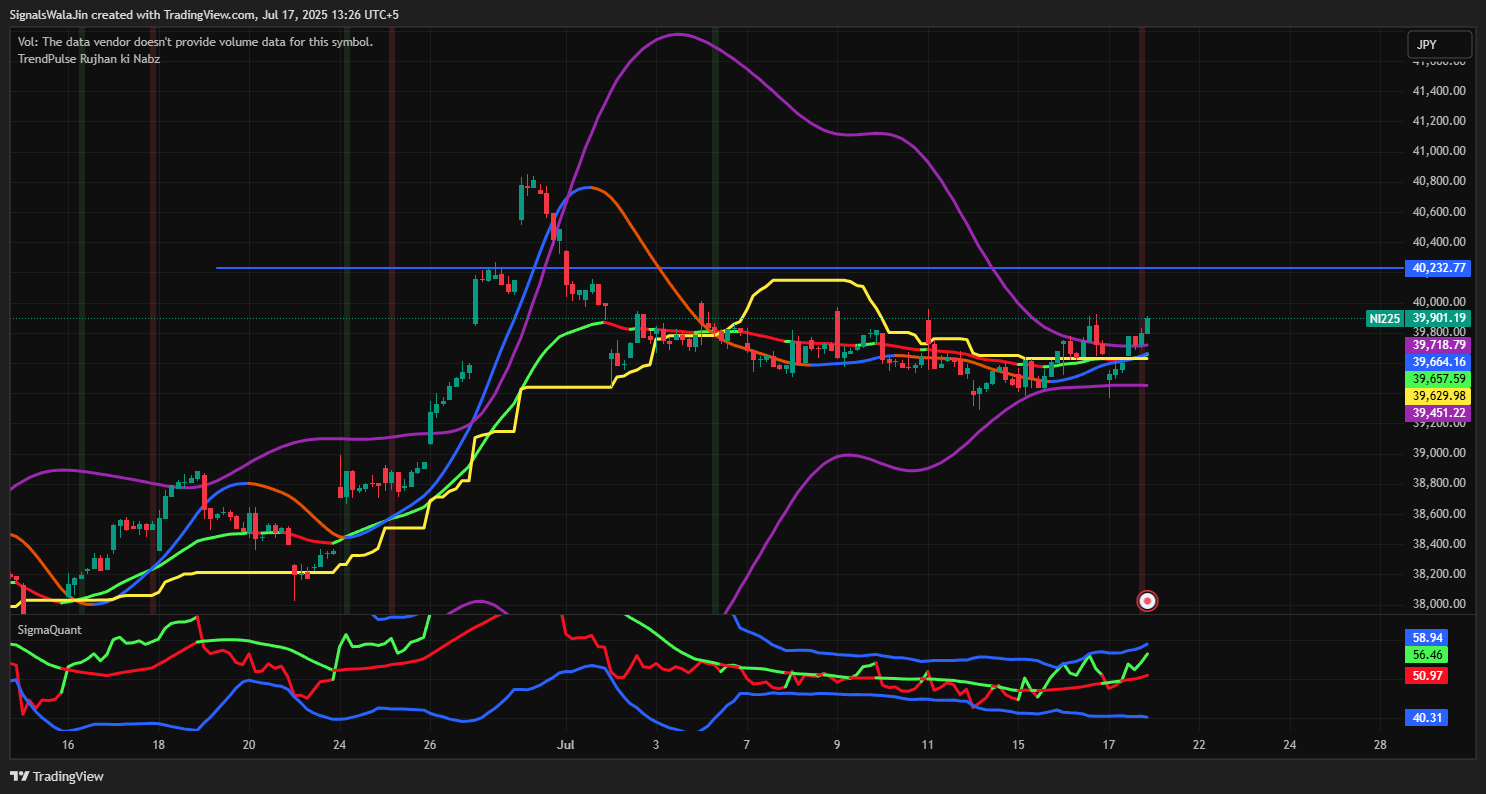Click date 7 on the time axis

(746, 745)
